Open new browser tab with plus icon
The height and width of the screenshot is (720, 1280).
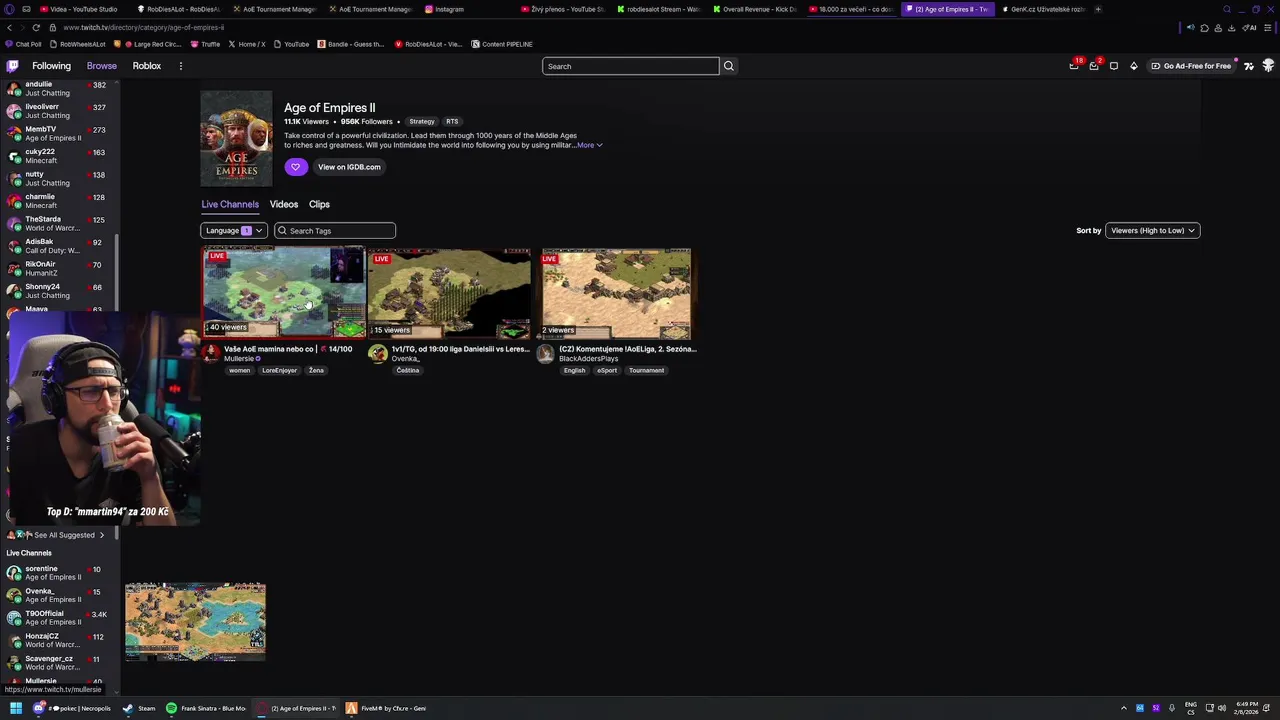pos(1098,9)
